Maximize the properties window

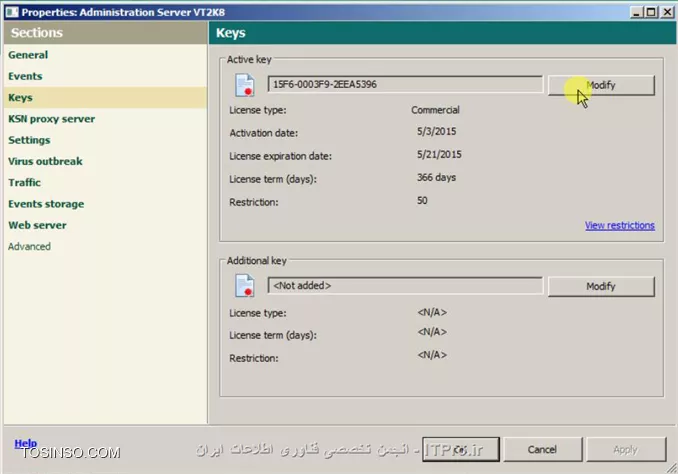[x=651, y=12]
